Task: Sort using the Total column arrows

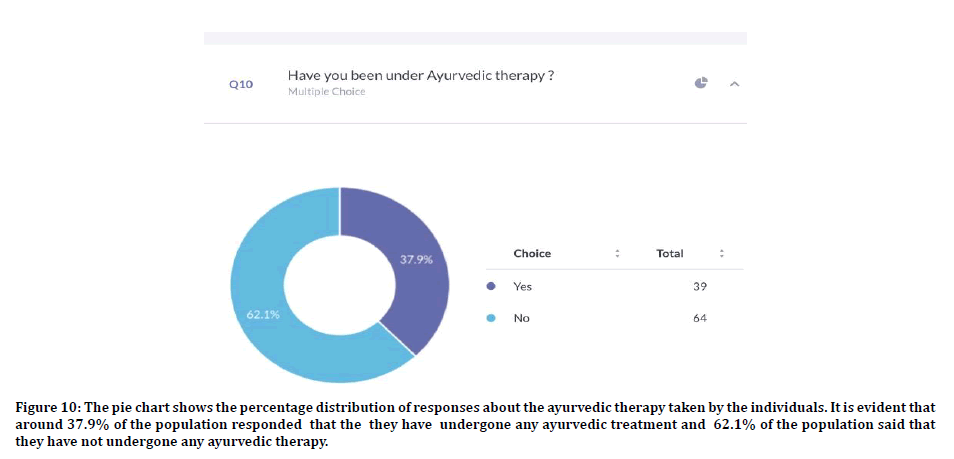Action: (x=721, y=254)
